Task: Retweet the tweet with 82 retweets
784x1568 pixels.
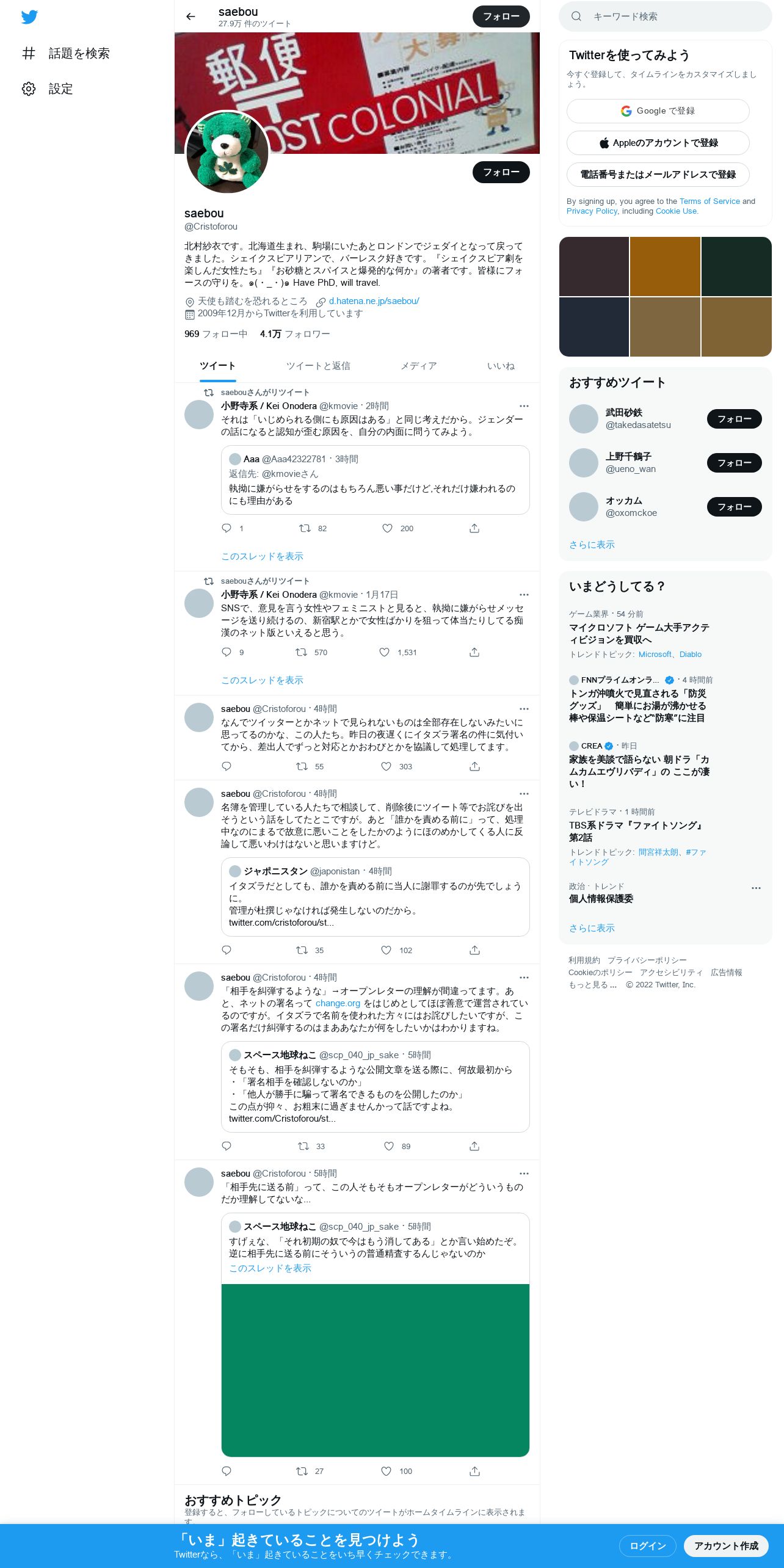Action: click(304, 528)
